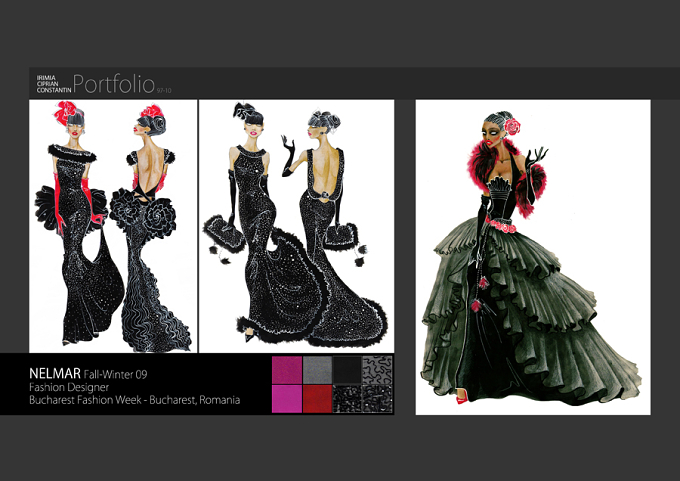Click the 'IRIMIA CIPRIAN CONSTANTIN' name text
Screen dimensions: 680x481
coord(54,84)
